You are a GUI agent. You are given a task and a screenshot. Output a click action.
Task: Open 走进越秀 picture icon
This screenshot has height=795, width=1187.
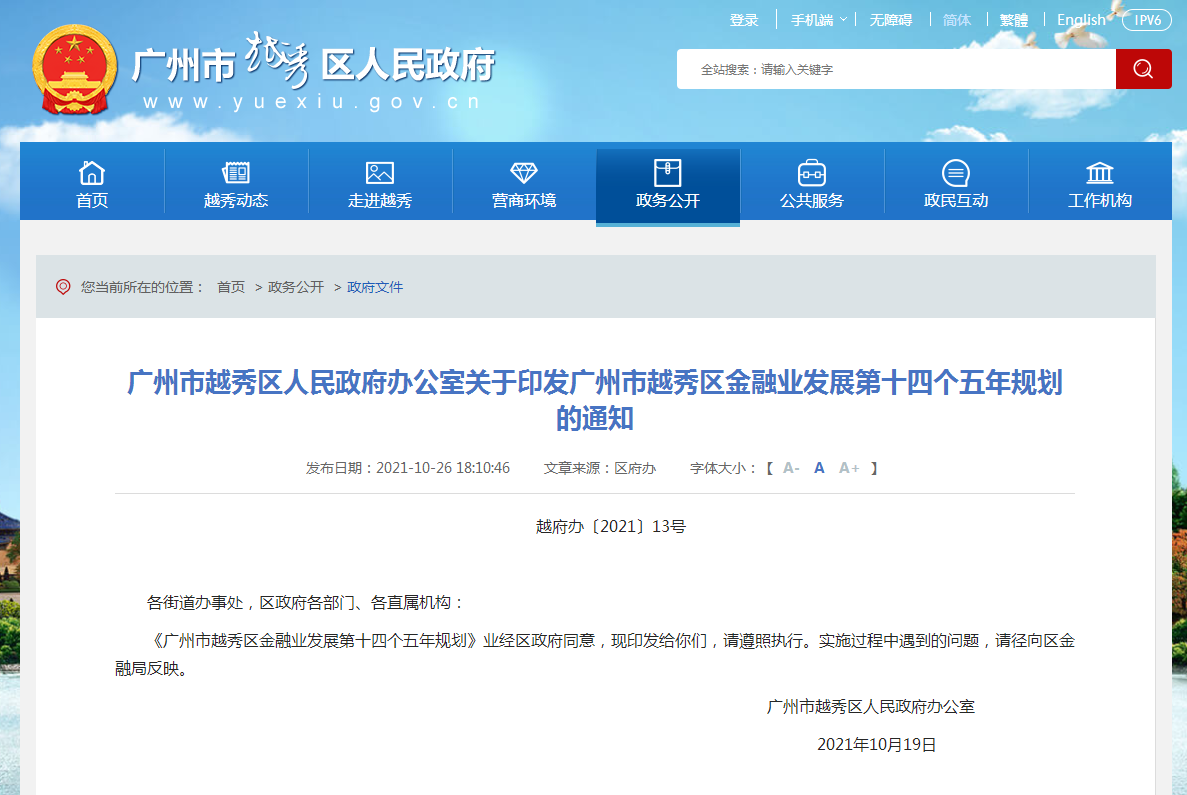(x=379, y=173)
